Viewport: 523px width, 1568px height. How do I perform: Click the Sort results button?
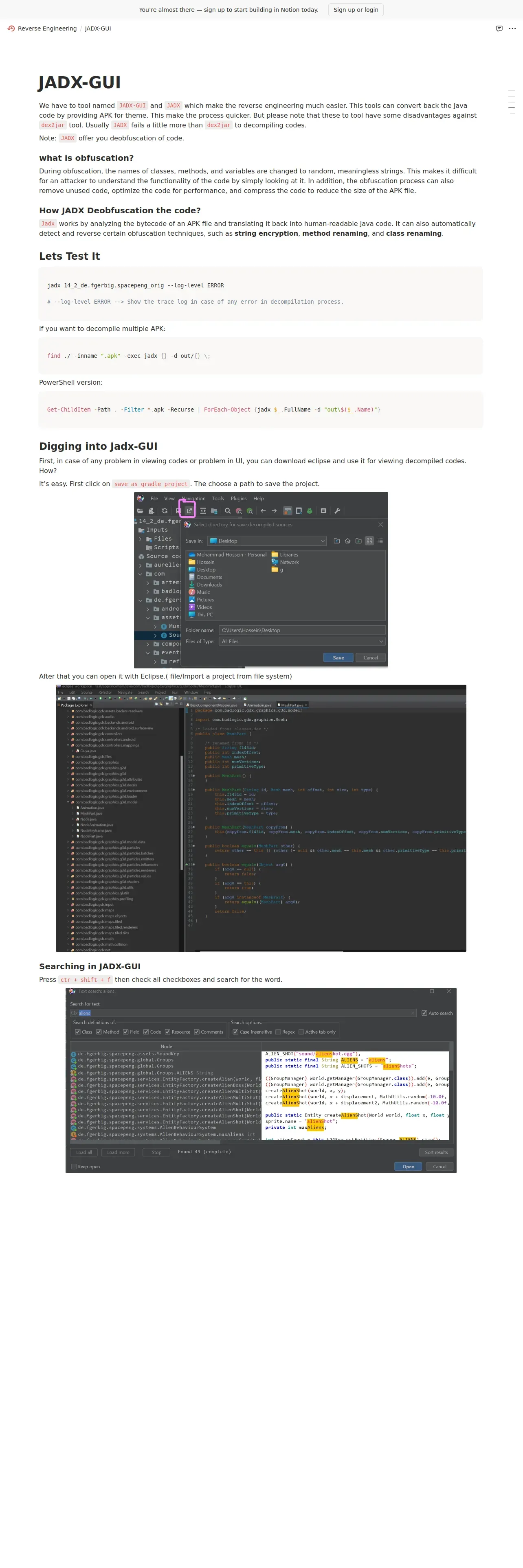click(436, 1152)
